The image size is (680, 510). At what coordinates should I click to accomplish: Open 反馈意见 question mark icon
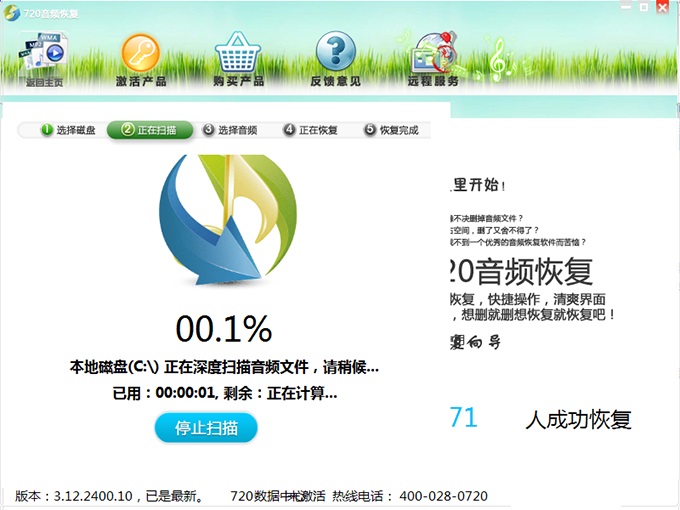point(335,57)
